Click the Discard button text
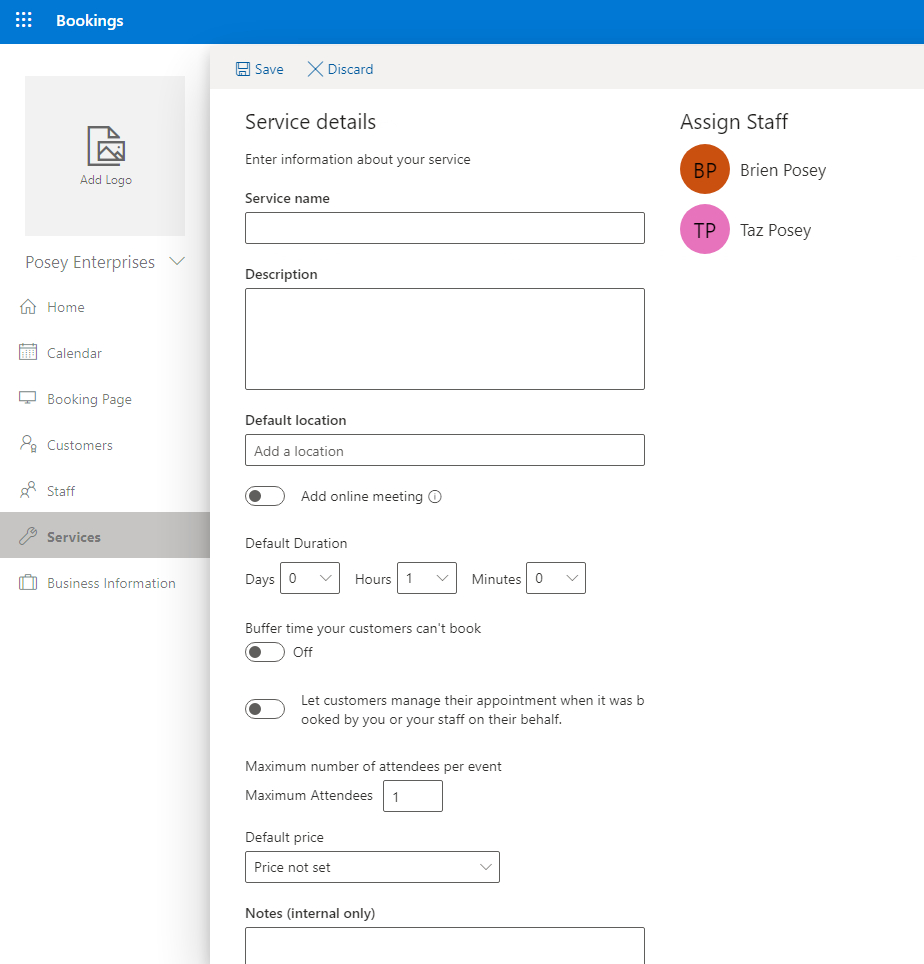924x964 pixels. click(x=350, y=69)
